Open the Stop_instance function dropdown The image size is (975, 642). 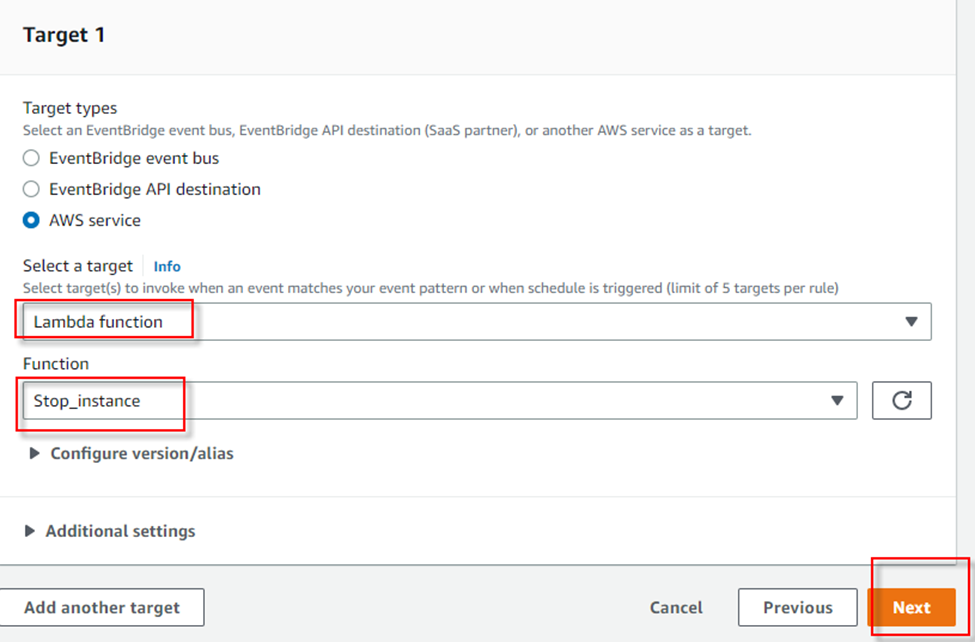pos(440,401)
